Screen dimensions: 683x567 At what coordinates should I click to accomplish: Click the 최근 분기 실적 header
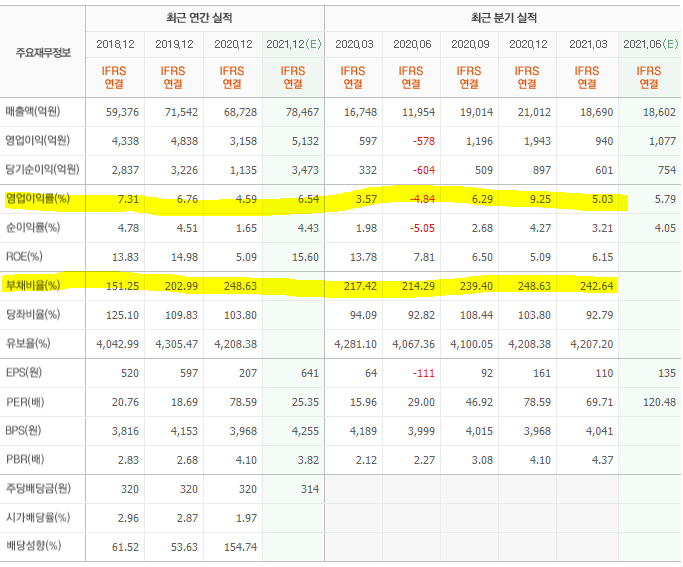point(504,18)
